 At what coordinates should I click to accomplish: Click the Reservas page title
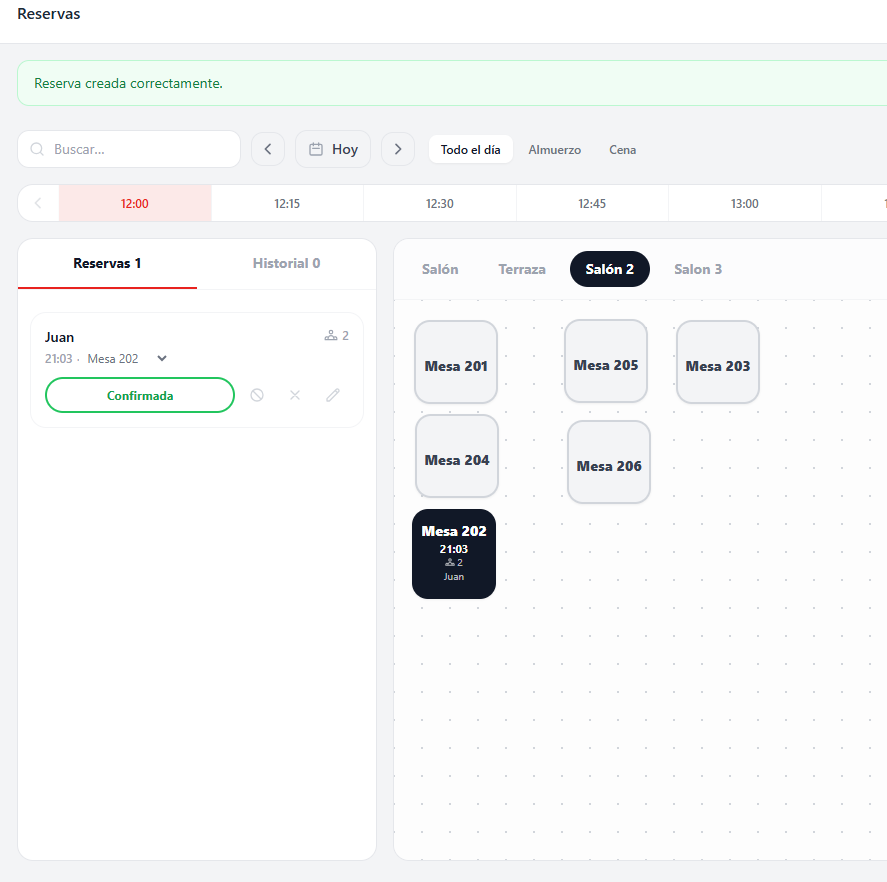coord(49,14)
